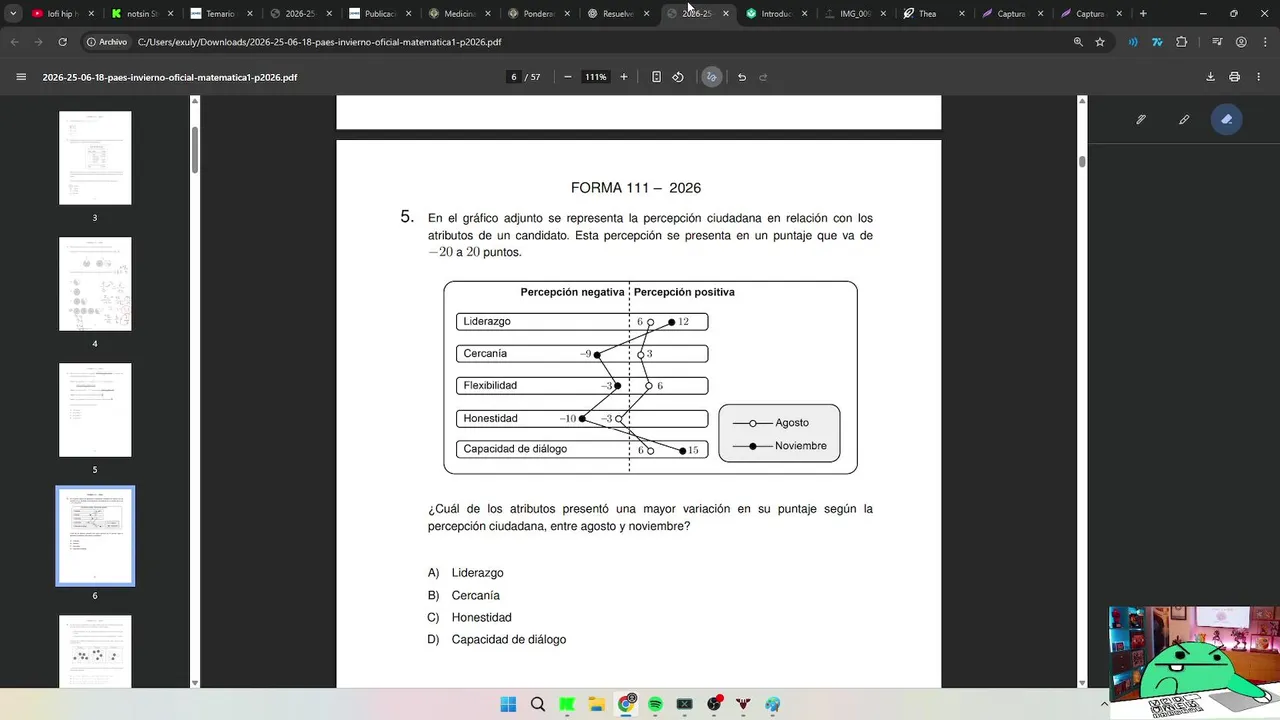The image size is (1280, 720).
Task: Click the PDF file name title
Action: click(170, 77)
